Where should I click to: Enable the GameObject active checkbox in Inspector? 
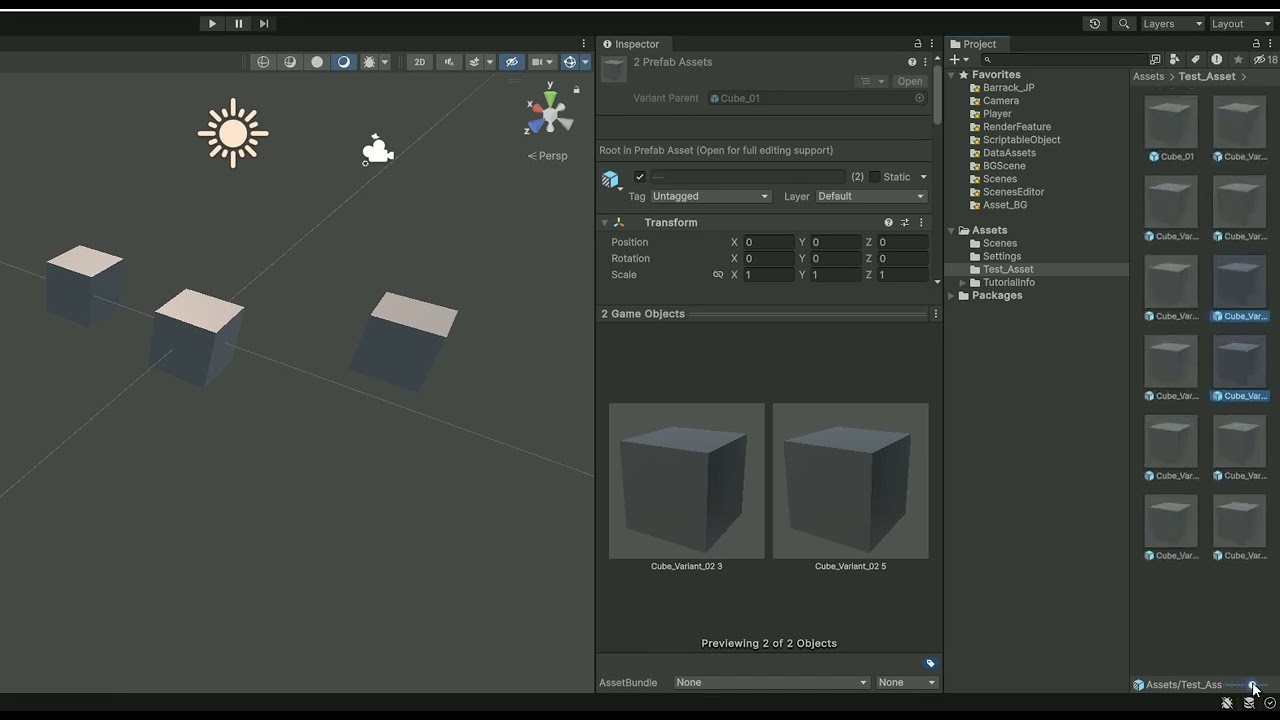pyautogui.click(x=638, y=176)
